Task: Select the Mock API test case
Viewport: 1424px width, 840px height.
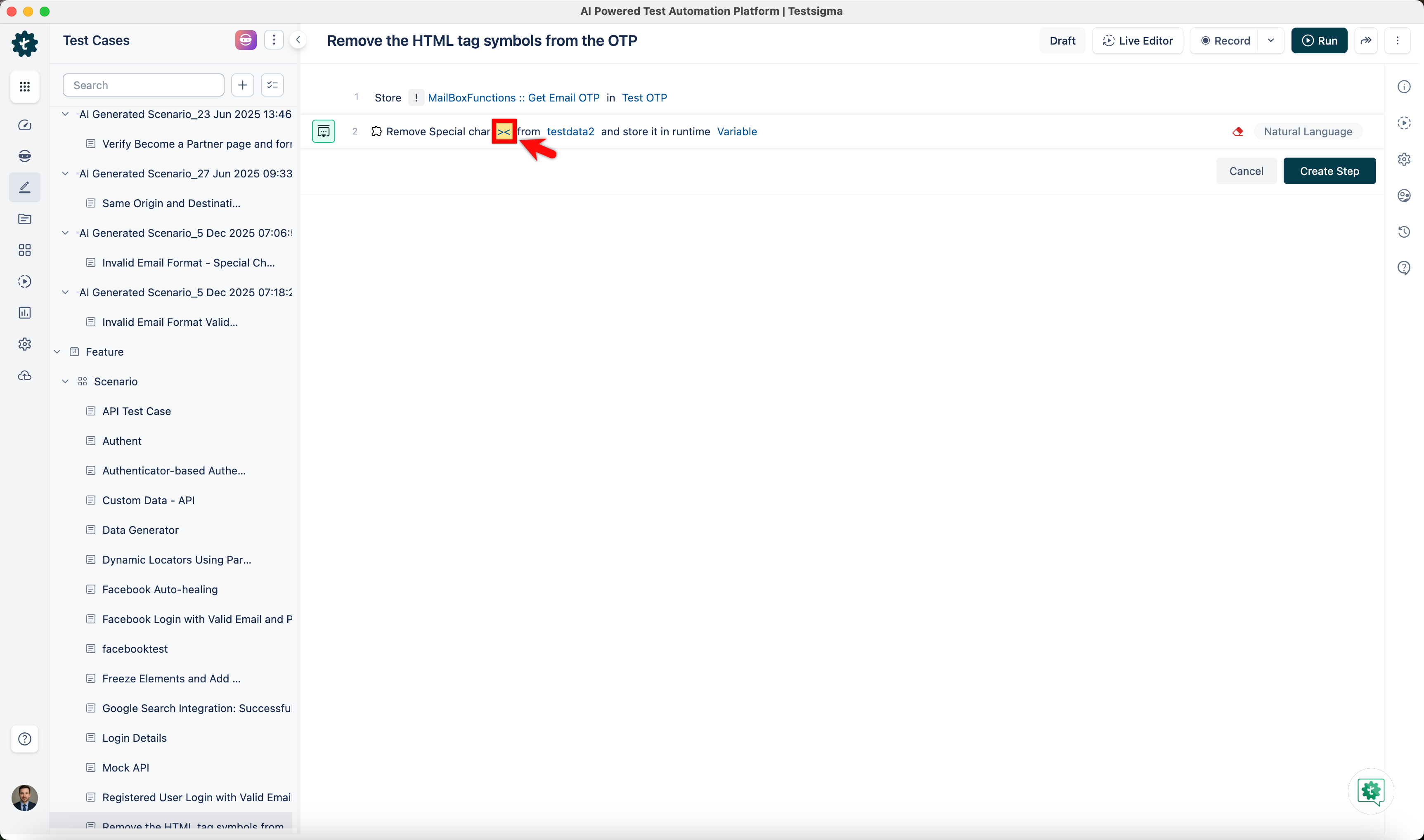Action: (126, 767)
